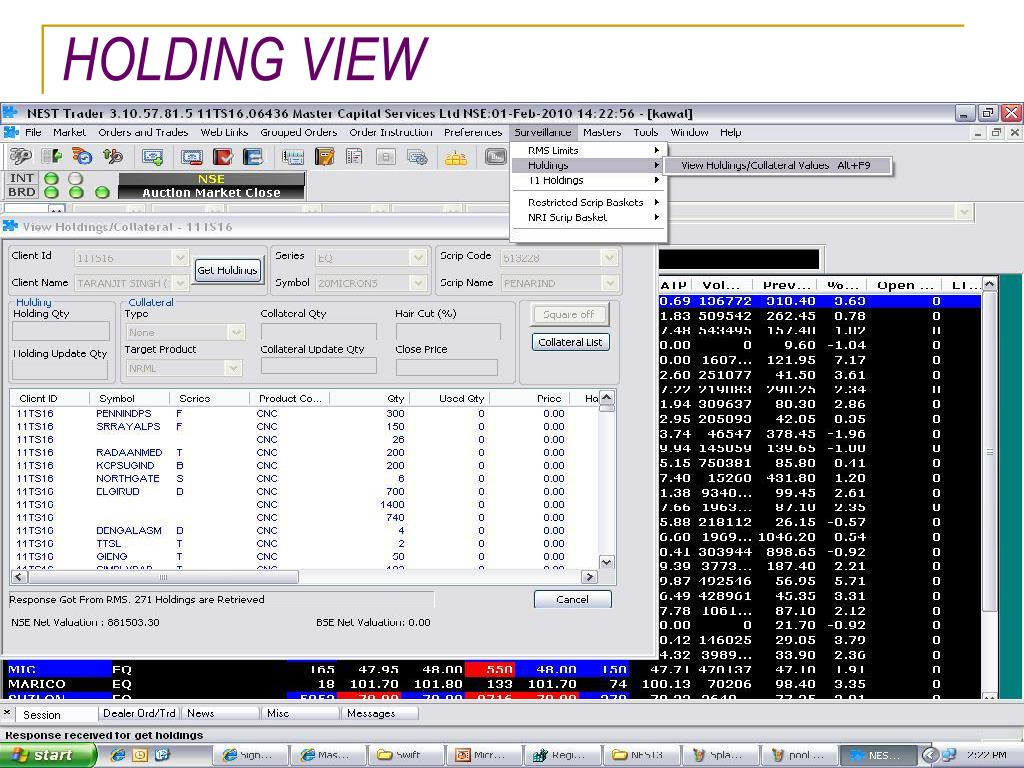This screenshot has height=768, width=1024.
Task: Select NRI Scrip Basket menu entry
Action: pos(588,217)
